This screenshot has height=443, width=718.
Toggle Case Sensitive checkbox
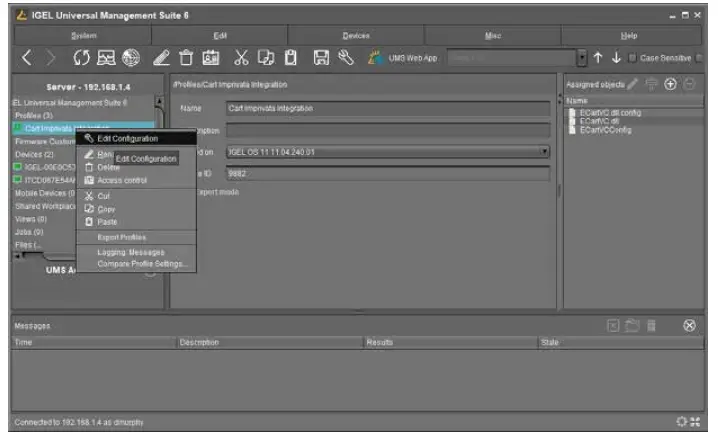(x=632, y=58)
